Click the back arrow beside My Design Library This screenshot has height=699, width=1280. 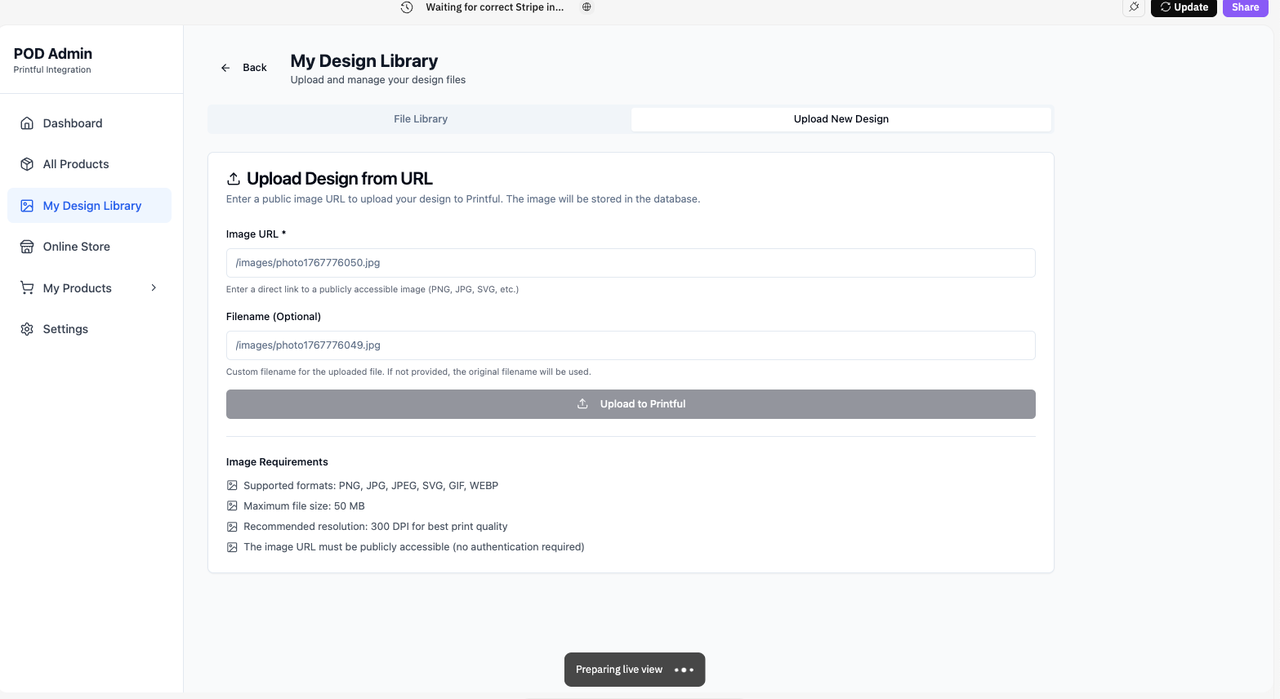coord(225,67)
